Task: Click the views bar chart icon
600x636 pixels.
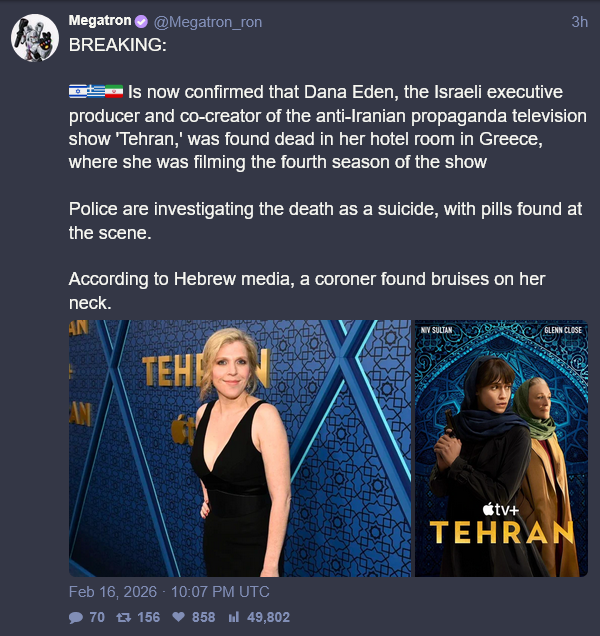Action: (x=234, y=618)
